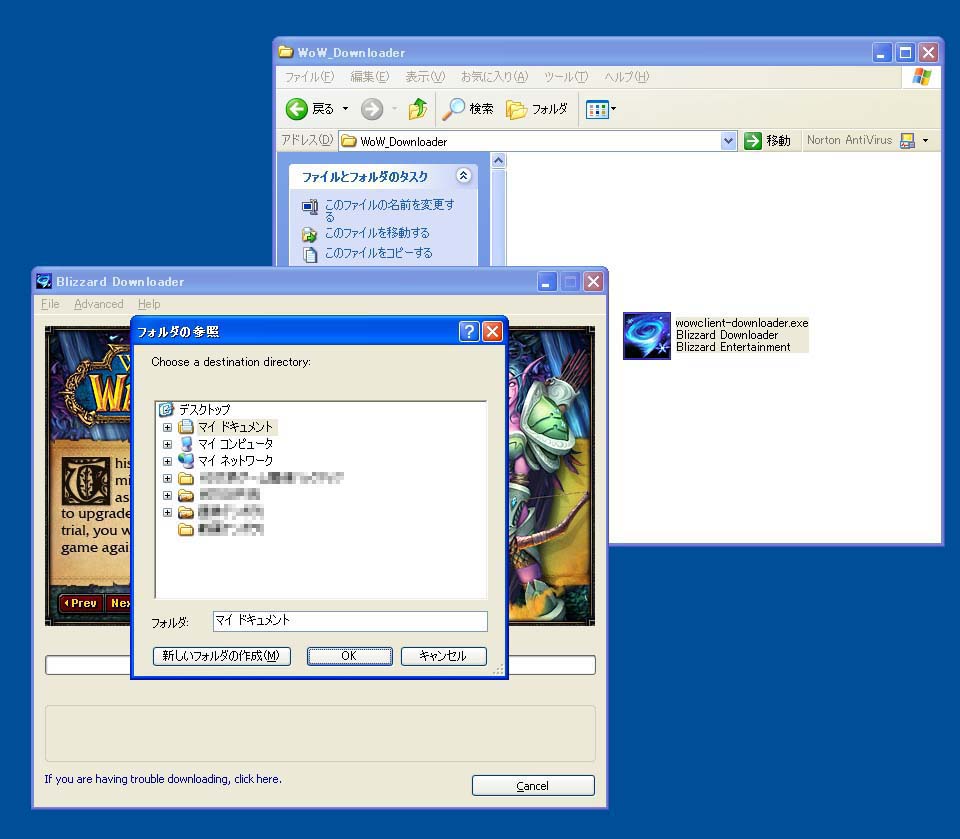The width and height of the screenshot is (960, 839).
Task: Open the Help menu in Blizzard Downloader
Action: pos(149,304)
